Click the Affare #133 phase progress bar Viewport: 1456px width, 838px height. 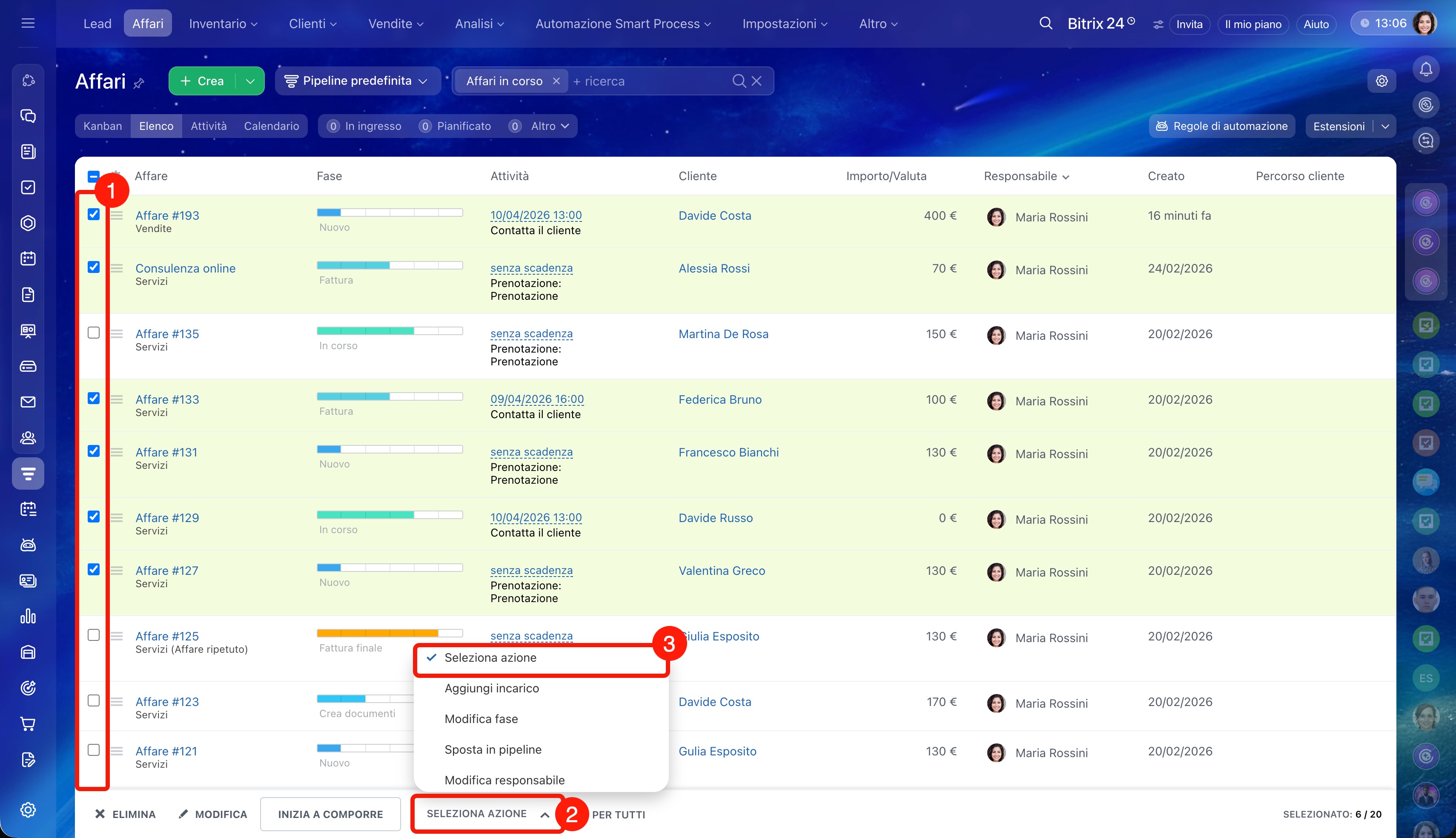point(390,396)
